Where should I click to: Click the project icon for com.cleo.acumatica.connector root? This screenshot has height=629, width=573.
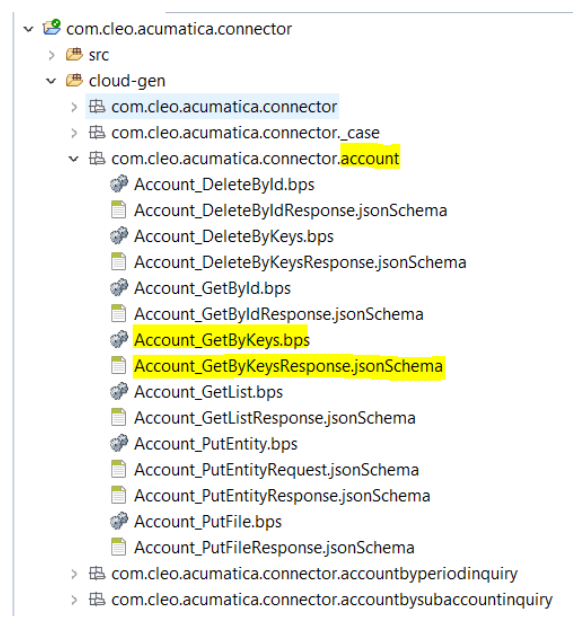52,27
